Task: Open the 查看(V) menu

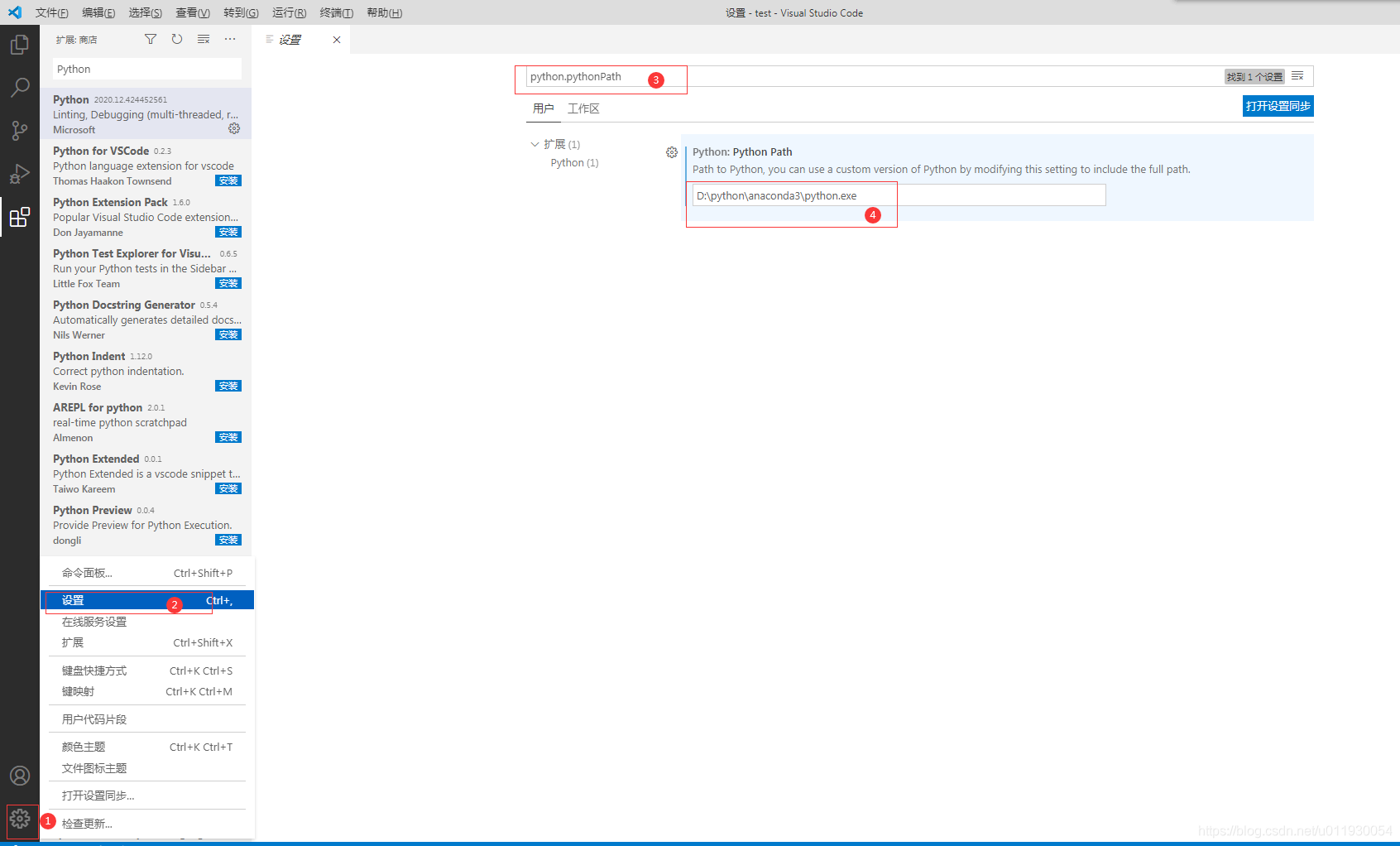Action: point(193,13)
